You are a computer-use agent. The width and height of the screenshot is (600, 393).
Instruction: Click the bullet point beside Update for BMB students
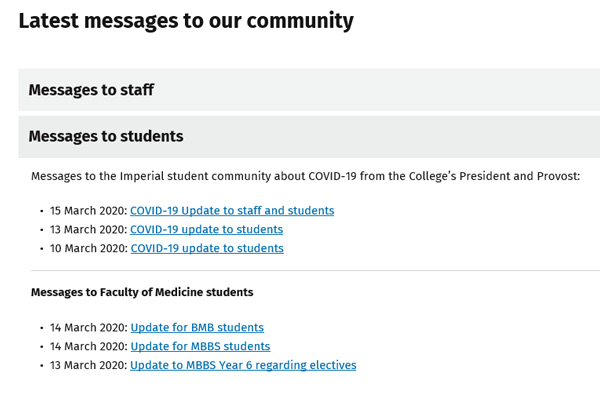[41, 328]
